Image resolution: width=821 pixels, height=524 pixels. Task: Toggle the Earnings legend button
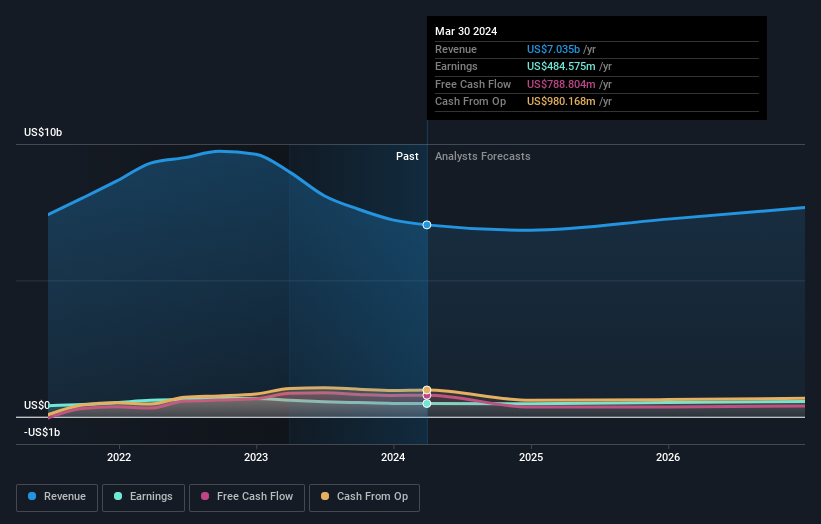[x=143, y=497]
